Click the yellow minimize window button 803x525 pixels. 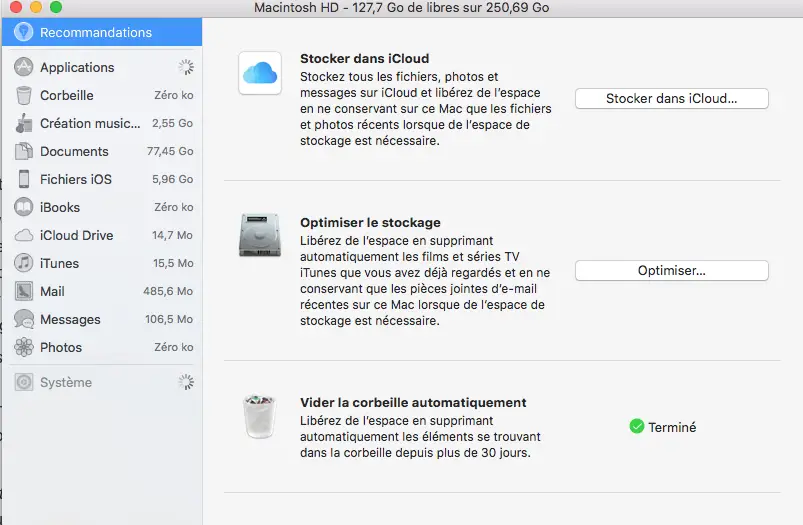coord(36,7)
